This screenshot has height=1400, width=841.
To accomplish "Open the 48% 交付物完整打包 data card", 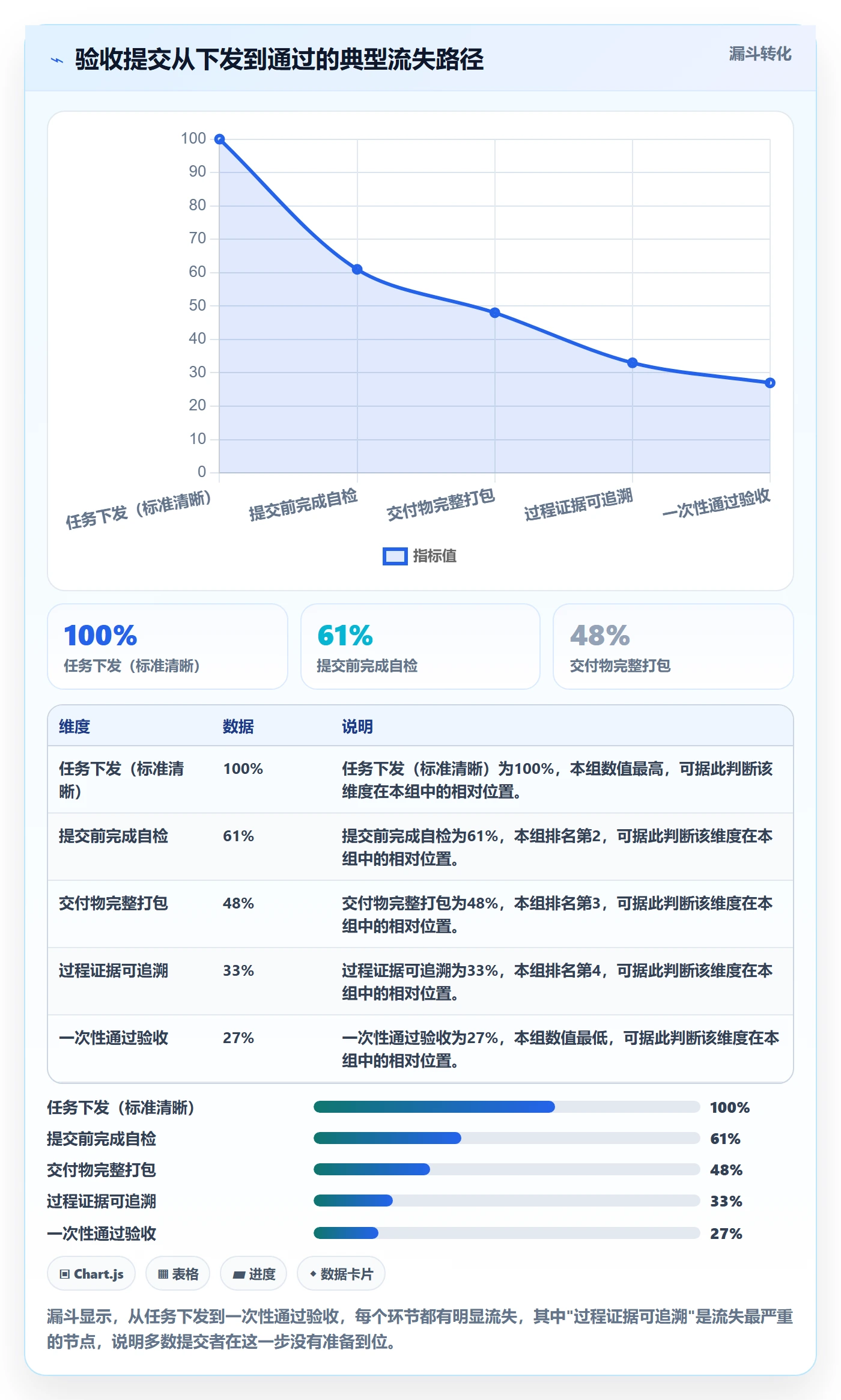I will pos(673,647).
